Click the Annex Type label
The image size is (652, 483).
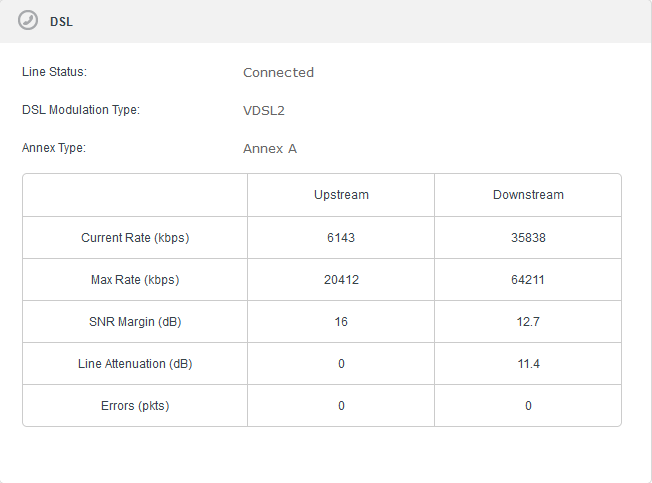point(54,148)
